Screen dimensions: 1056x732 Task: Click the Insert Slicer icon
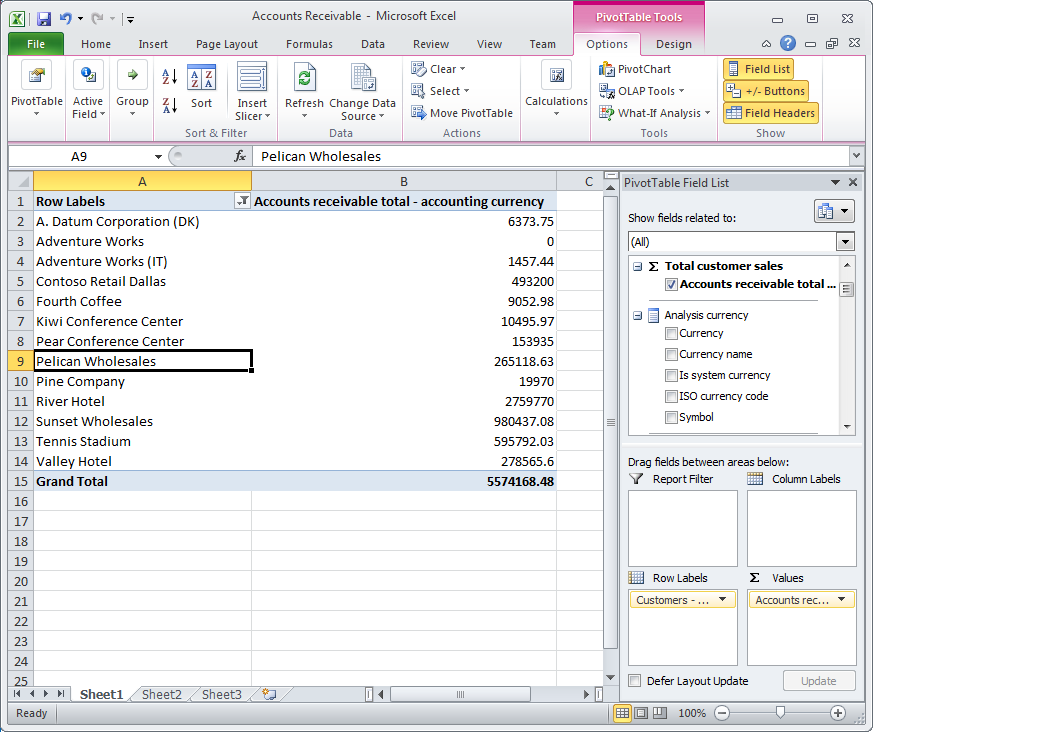click(252, 79)
